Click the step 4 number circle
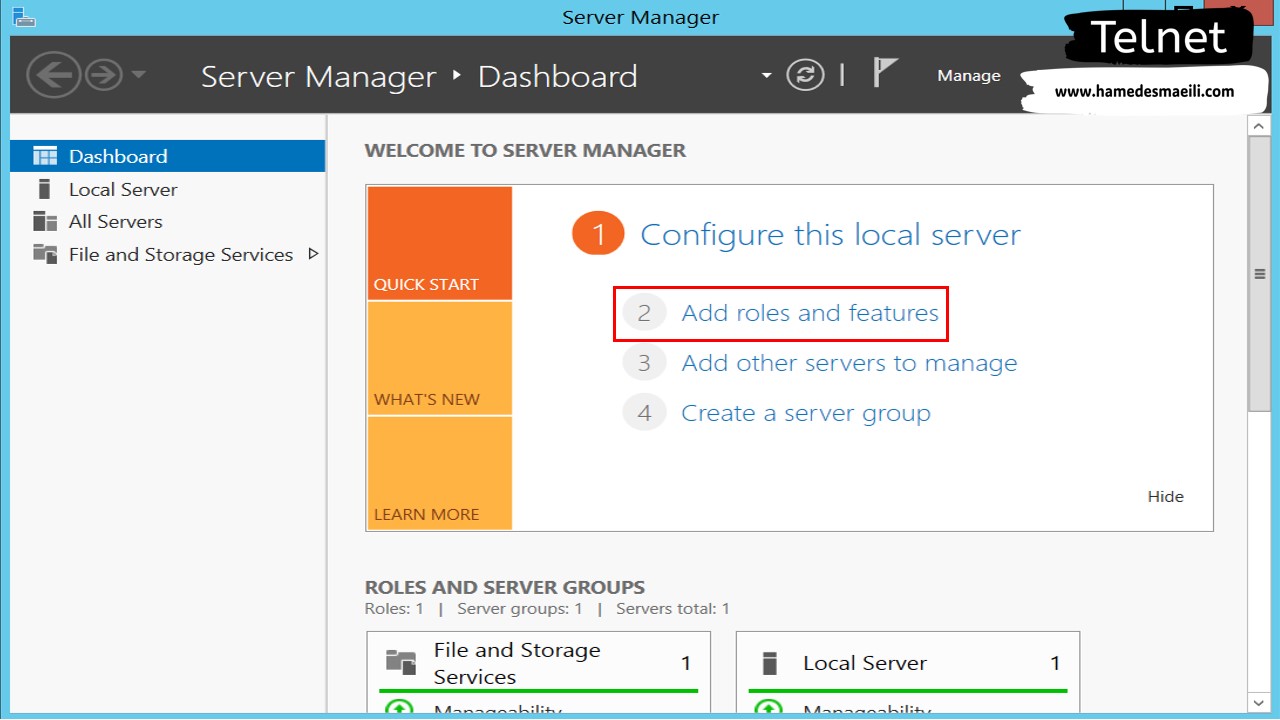The width and height of the screenshot is (1280, 720). (644, 413)
